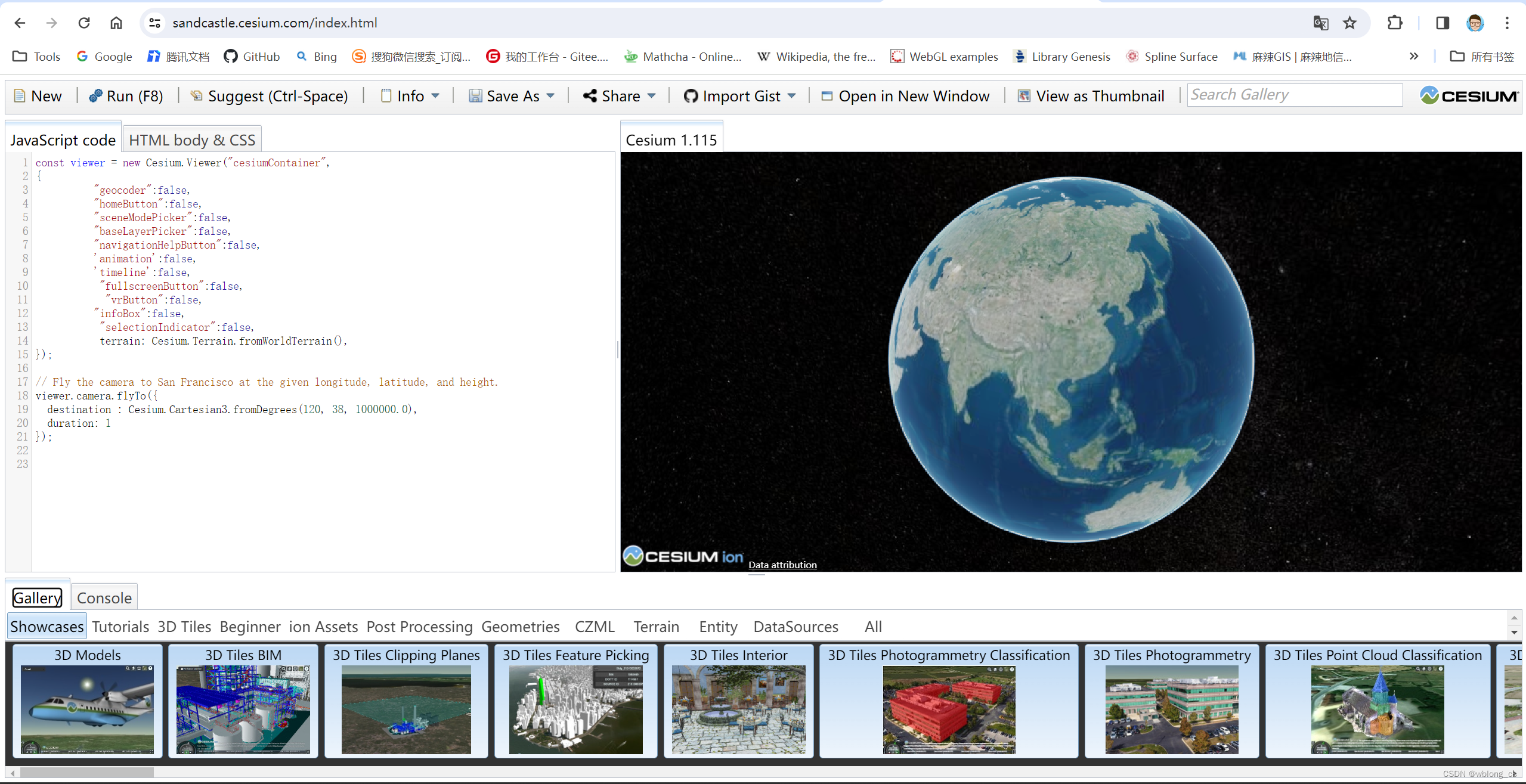Expand the Save As options

[x=512, y=95]
